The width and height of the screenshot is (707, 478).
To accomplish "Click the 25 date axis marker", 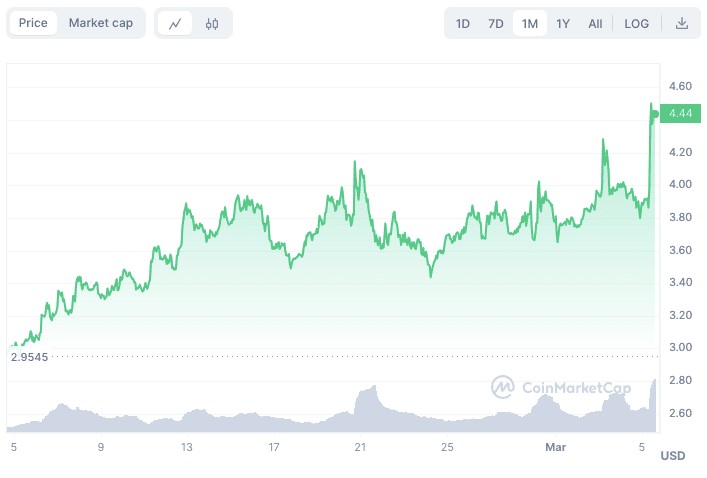I will [x=448, y=447].
